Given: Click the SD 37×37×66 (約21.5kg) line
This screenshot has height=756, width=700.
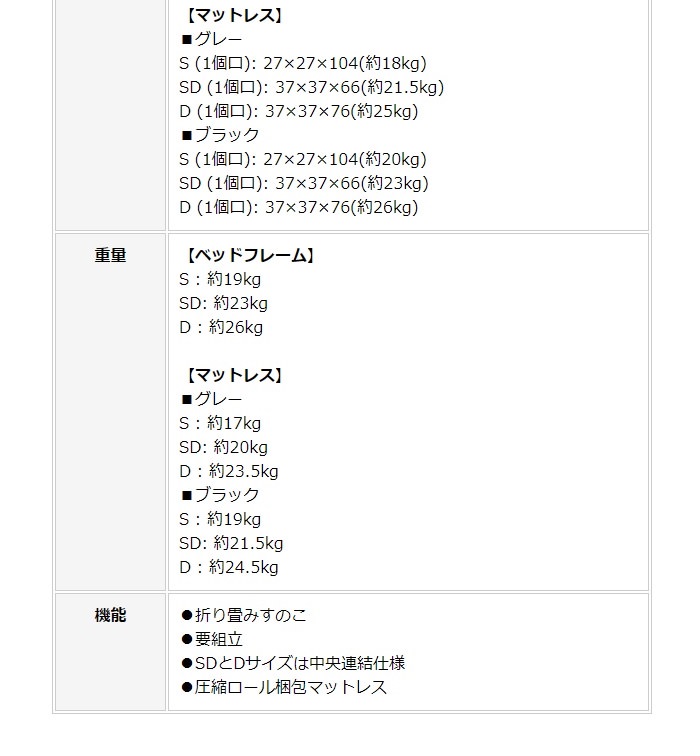Looking at the screenshot, I should pos(311,87).
